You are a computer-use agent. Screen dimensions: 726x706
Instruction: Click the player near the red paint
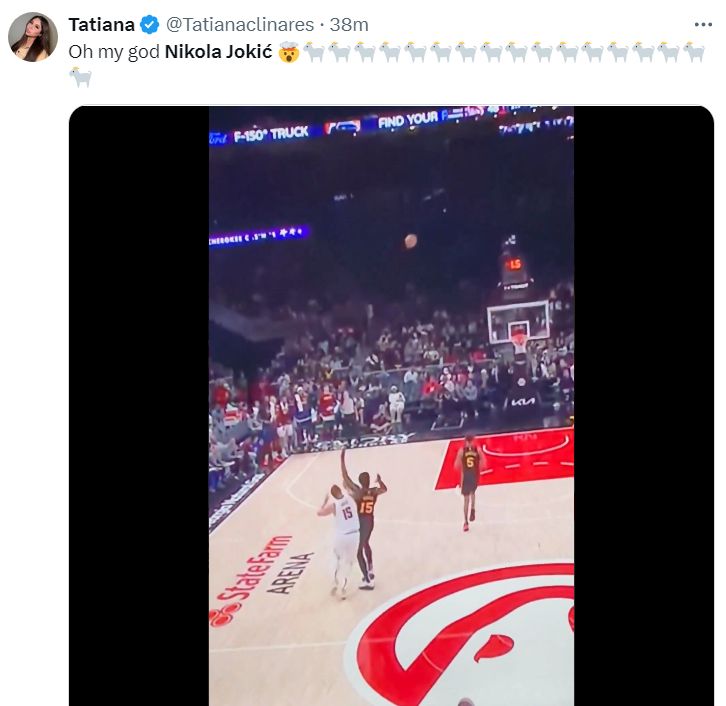[x=469, y=480]
